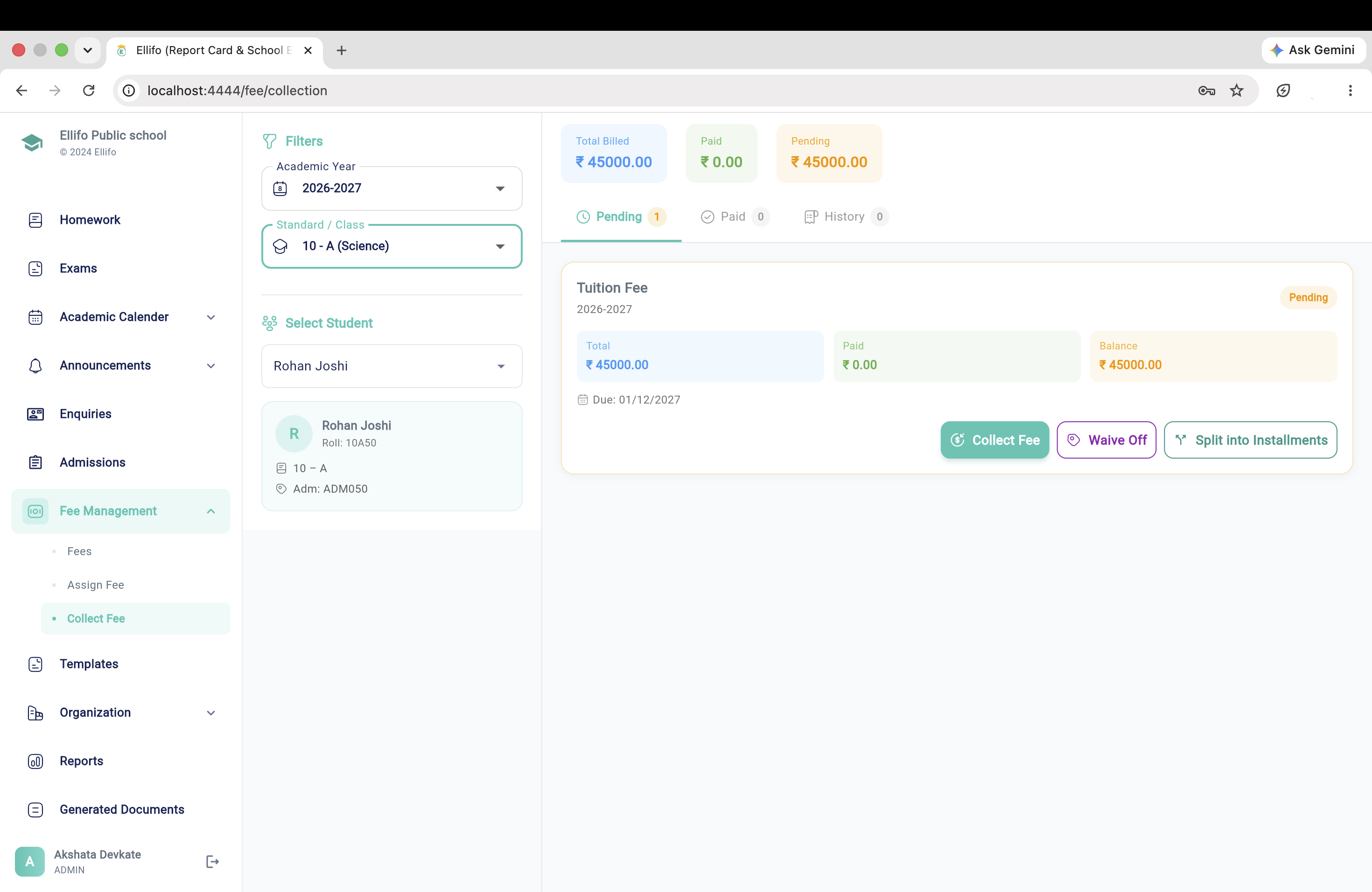Expand the Academic Calender submenu chevron
The width and height of the screenshot is (1372, 892).
click(211, 317)
